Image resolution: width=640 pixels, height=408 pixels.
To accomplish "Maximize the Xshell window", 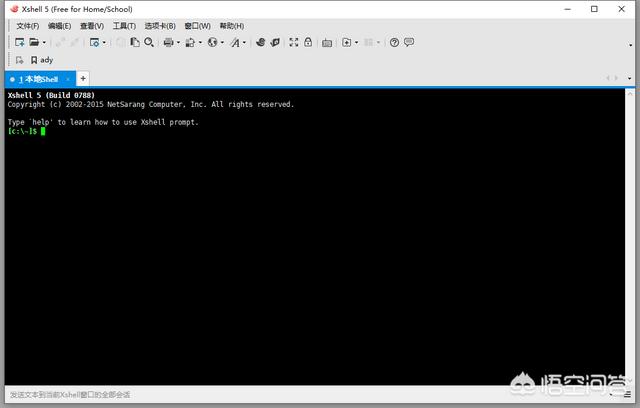I will pos(594,9).
